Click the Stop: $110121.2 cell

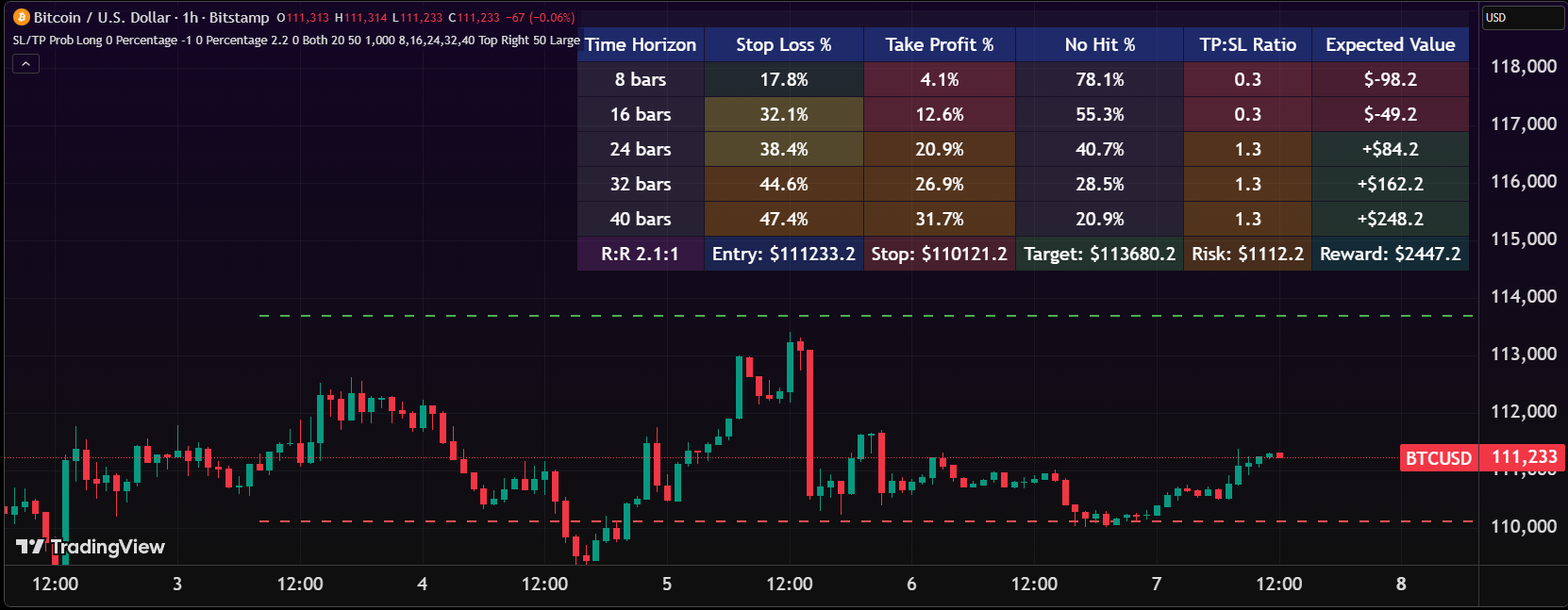(940, 254)
